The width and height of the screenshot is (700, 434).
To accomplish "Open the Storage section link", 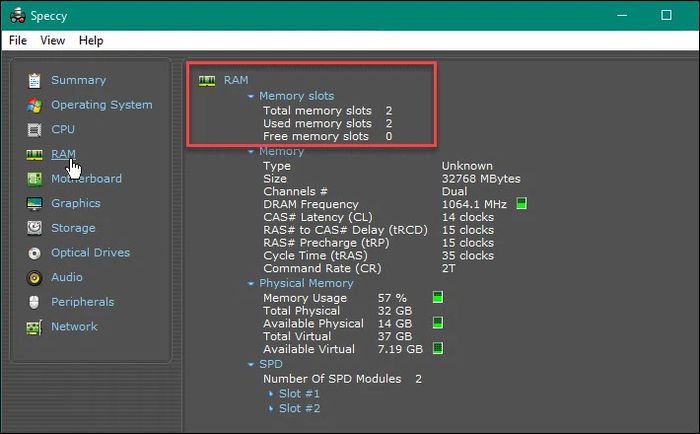I will coord(73,228).
